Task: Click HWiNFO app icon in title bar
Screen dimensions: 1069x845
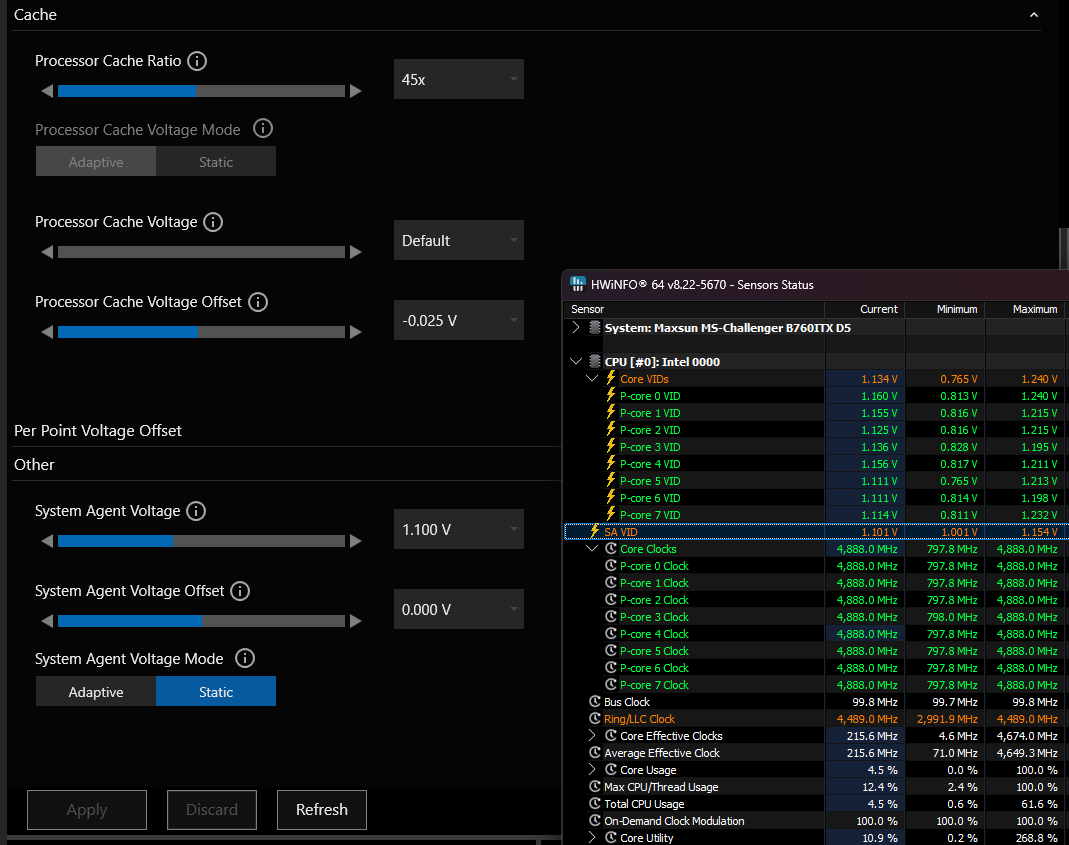Action: point(577,284)
